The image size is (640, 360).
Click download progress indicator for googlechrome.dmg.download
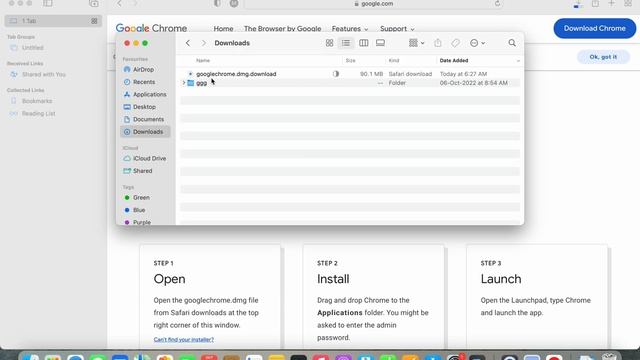pyautogui.click(x=336, y=74)
